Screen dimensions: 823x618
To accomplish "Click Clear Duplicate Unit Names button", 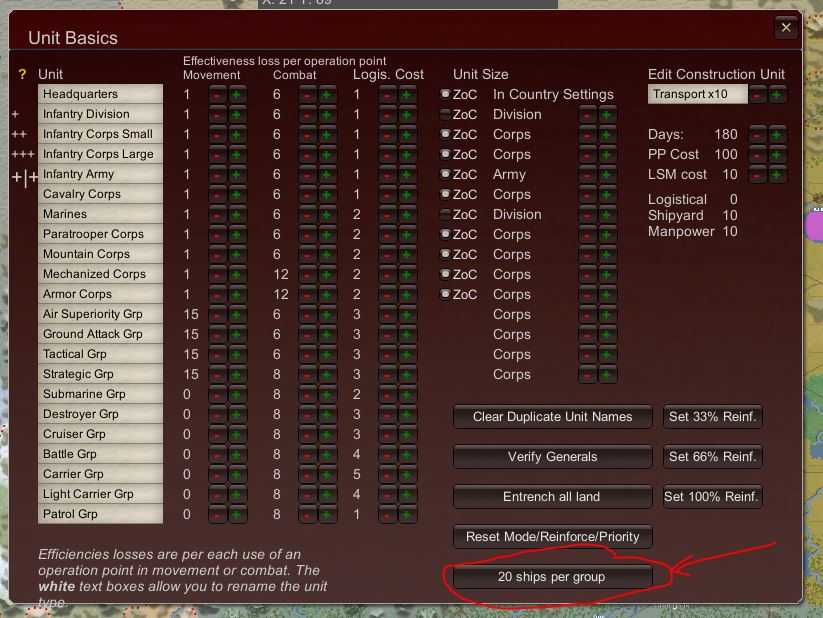I will coord(553,417).
